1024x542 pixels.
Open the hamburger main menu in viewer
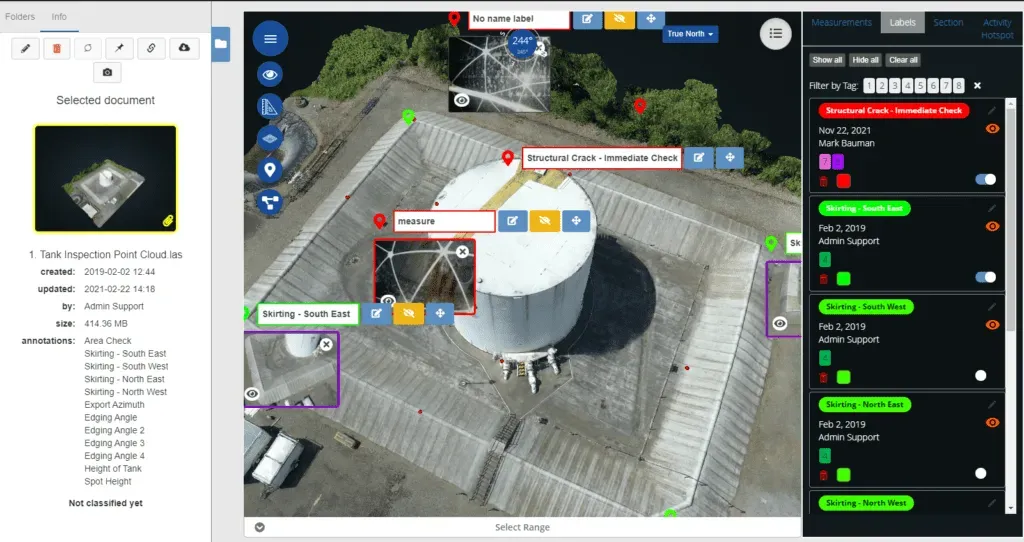tap(270, 39)
